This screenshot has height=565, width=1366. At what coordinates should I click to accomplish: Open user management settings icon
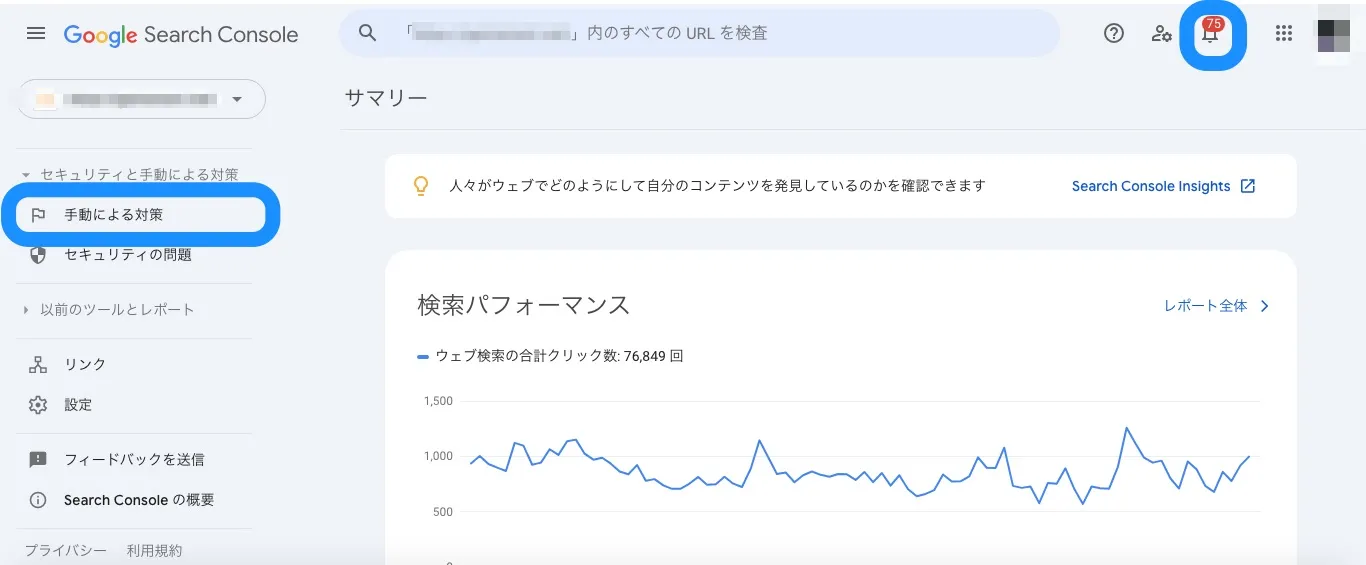pyautogui.click(x=1161, y=33)
